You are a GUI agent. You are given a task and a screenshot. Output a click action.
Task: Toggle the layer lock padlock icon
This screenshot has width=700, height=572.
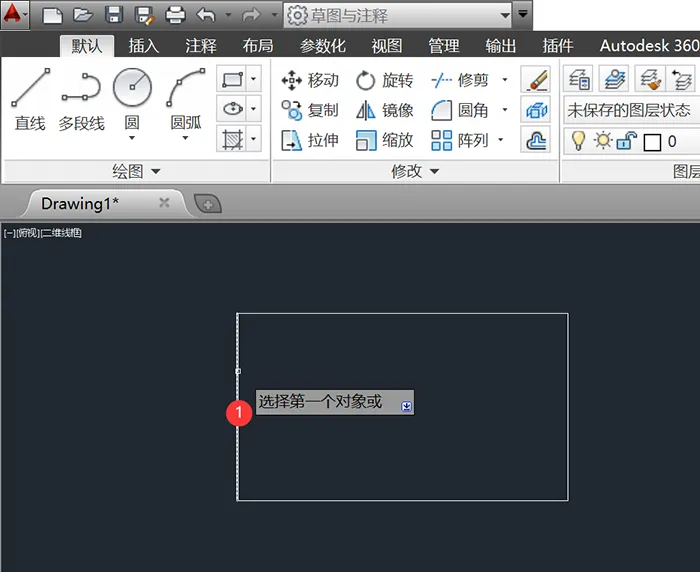pyautogui.click(x=626, y=141)
